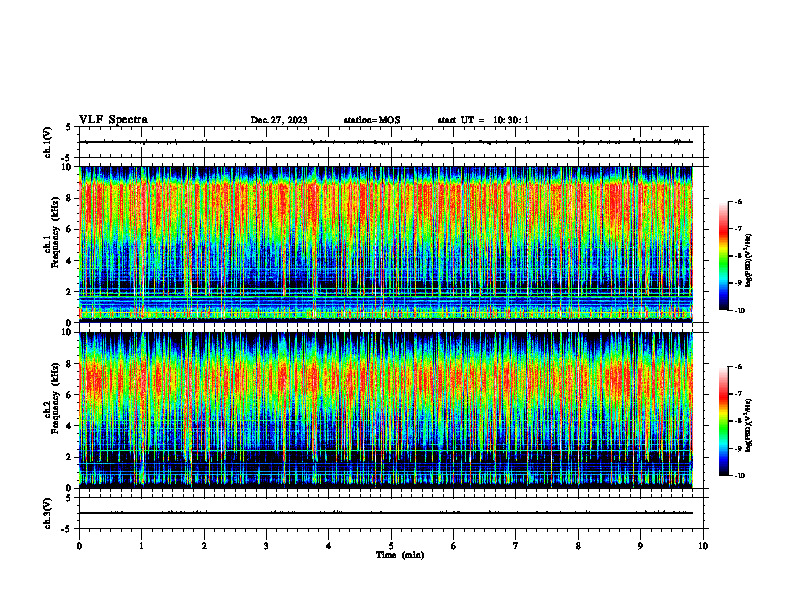792x612 pixels.
Task: Click the ch.1 colorbar log(PSD) unit label
Action: (x=749, y=261)
